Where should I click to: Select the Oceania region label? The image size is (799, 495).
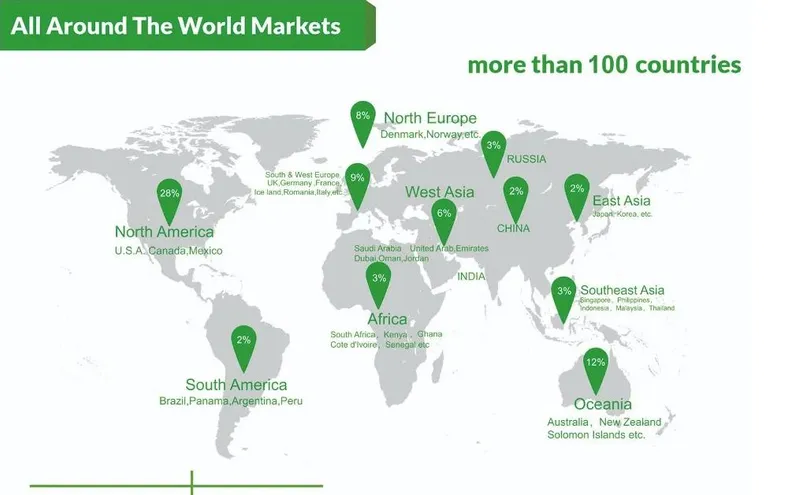(x=602, y=404)
